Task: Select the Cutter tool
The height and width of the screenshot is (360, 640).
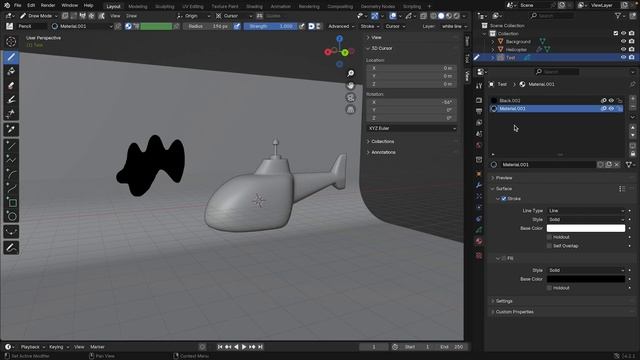Action: point(11,113)
